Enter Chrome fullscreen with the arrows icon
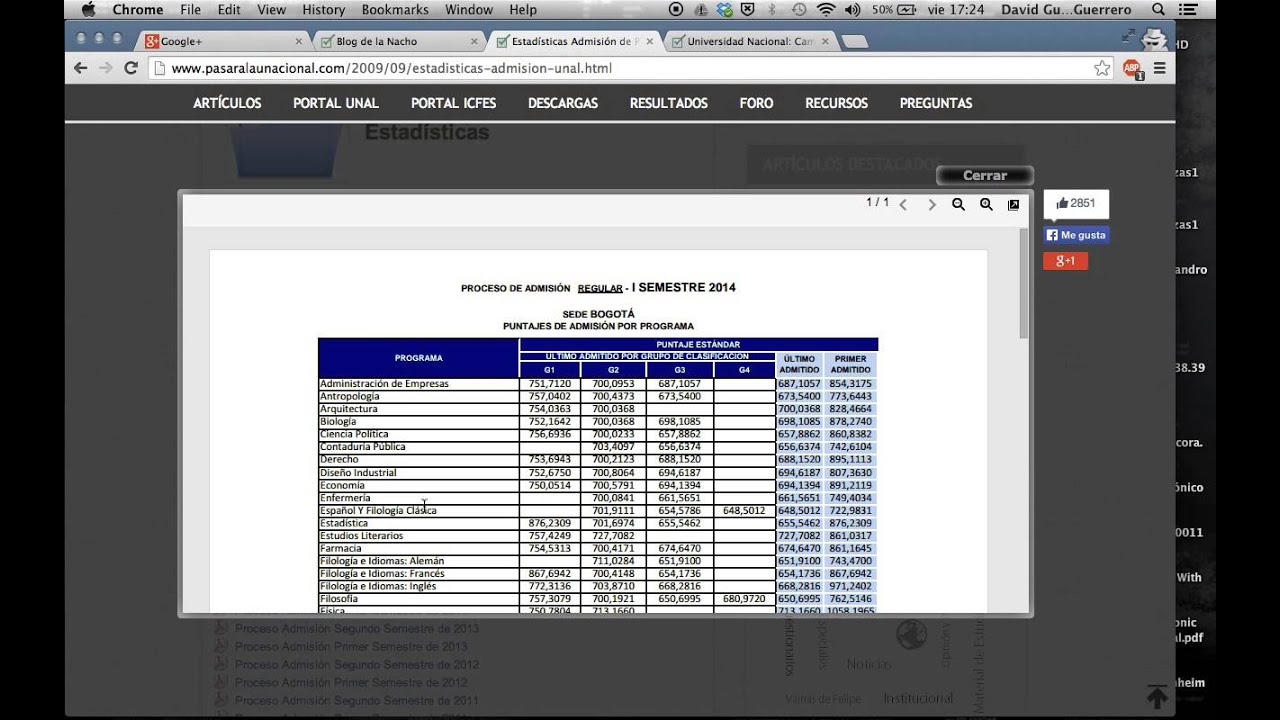Image resolution: width=1280 pixels, height=720 pixels. (1129, 36)
